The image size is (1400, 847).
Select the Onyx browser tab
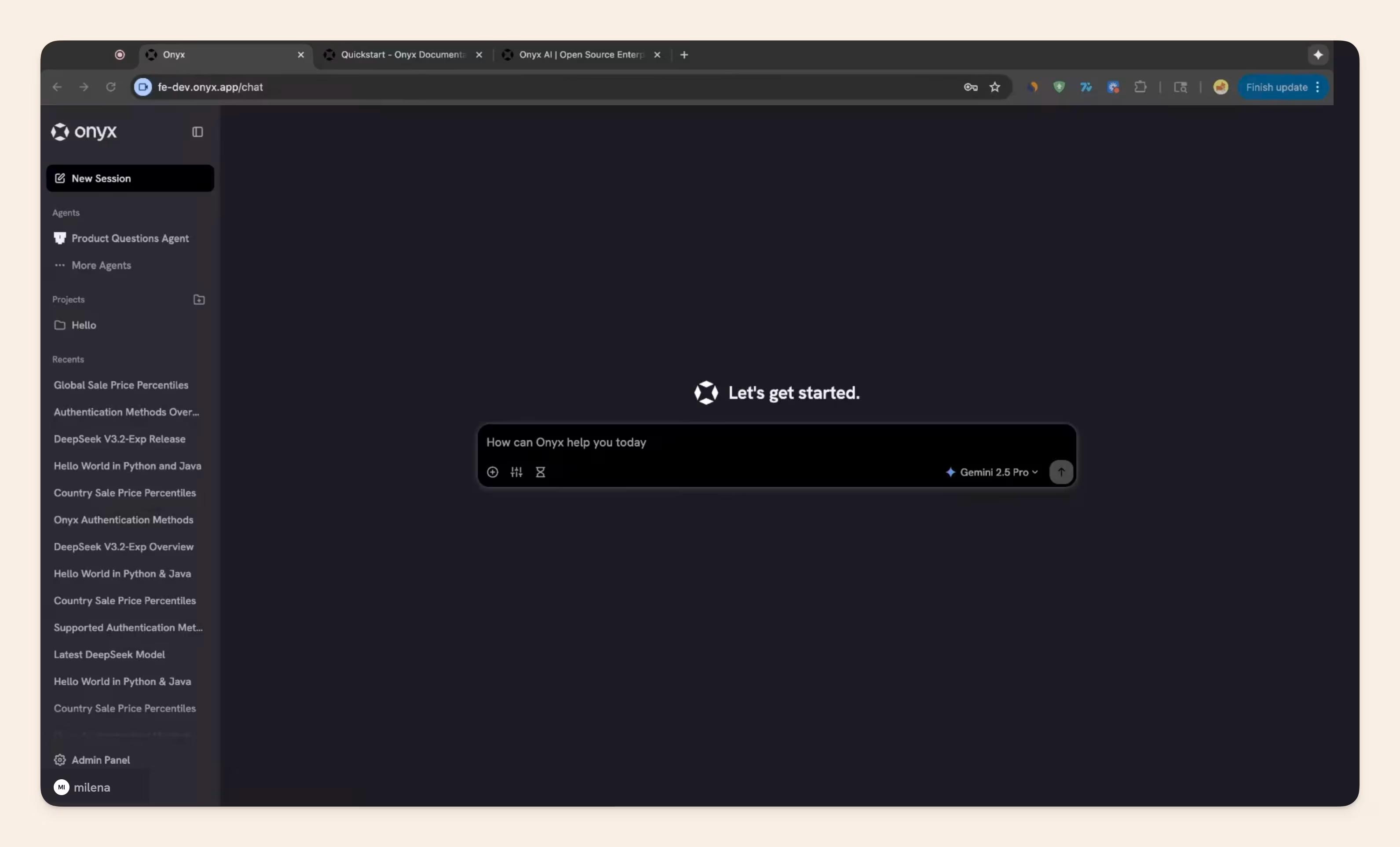coord(225,55)
